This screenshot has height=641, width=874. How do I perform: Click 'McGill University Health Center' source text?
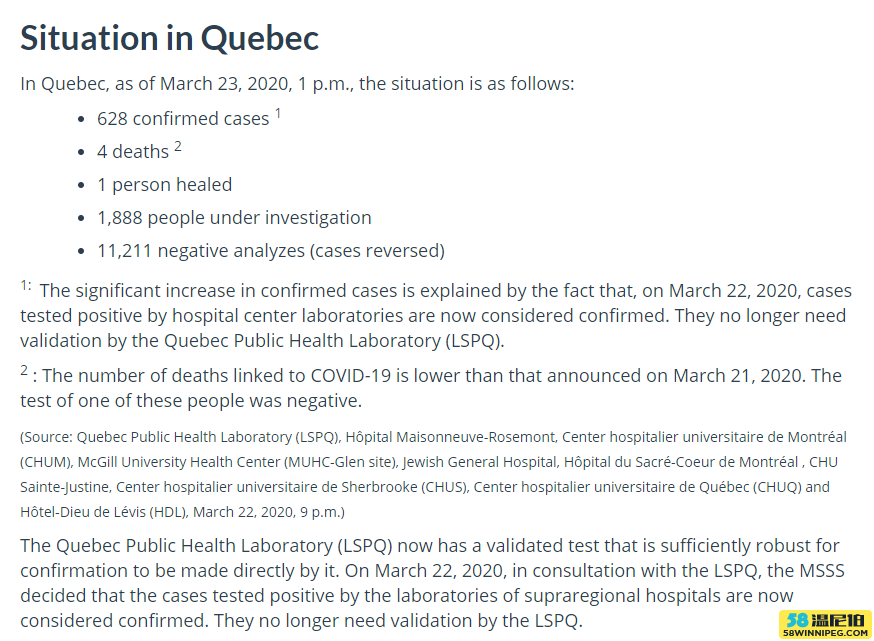pyautogui.click(x=179, y=462)
